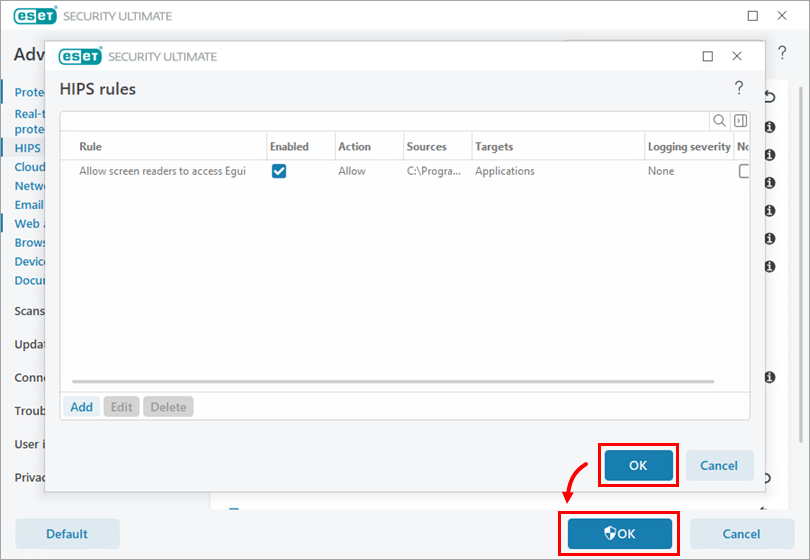Image resolution: width=810 pixels, height=560 pixels.
Task: Sort by the Logging severity column header
Action: 689,147
